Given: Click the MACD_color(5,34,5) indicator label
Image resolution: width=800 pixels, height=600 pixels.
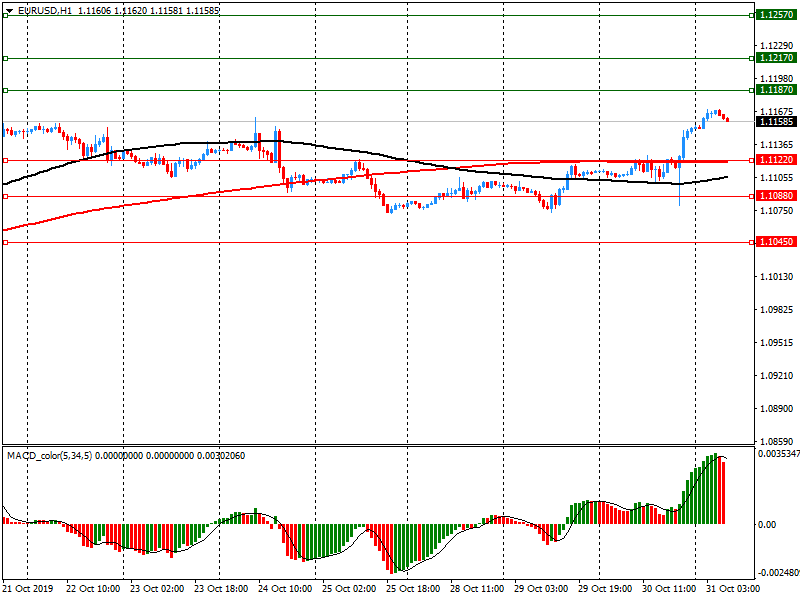Looking at the screenshot, I should pos(60,456).
